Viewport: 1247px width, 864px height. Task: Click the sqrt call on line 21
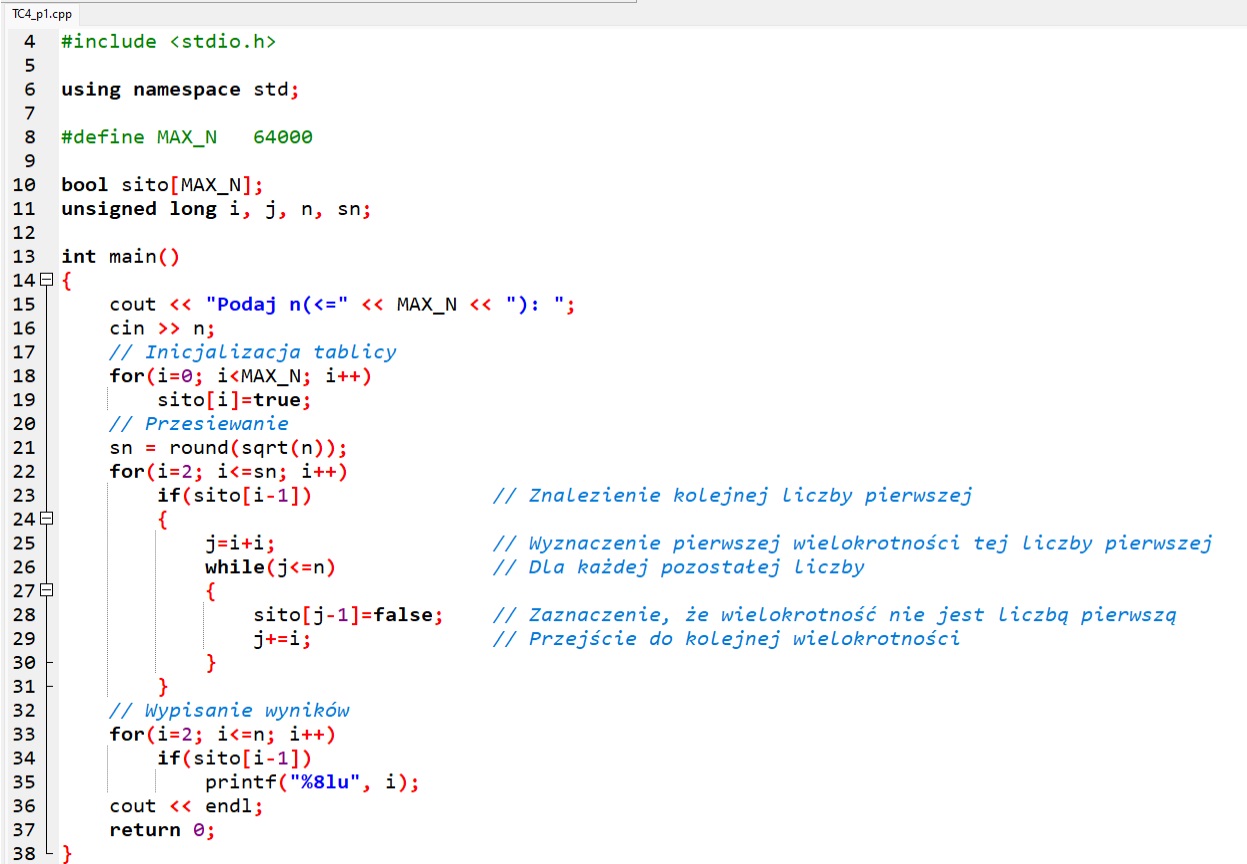258,448
